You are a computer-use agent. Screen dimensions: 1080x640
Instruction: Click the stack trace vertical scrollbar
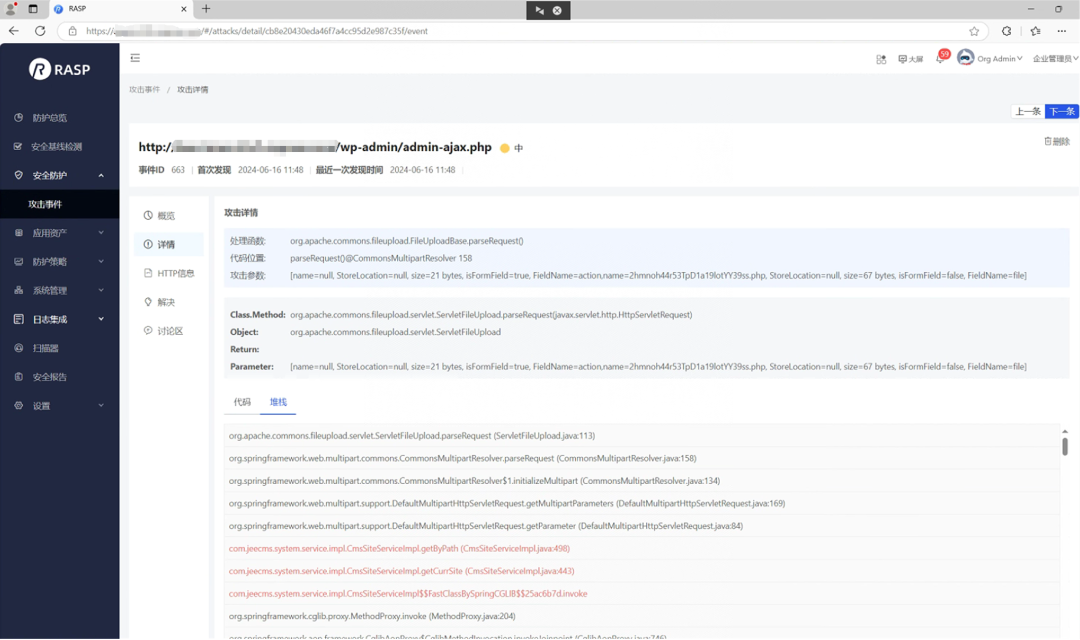pos(1064,446)
